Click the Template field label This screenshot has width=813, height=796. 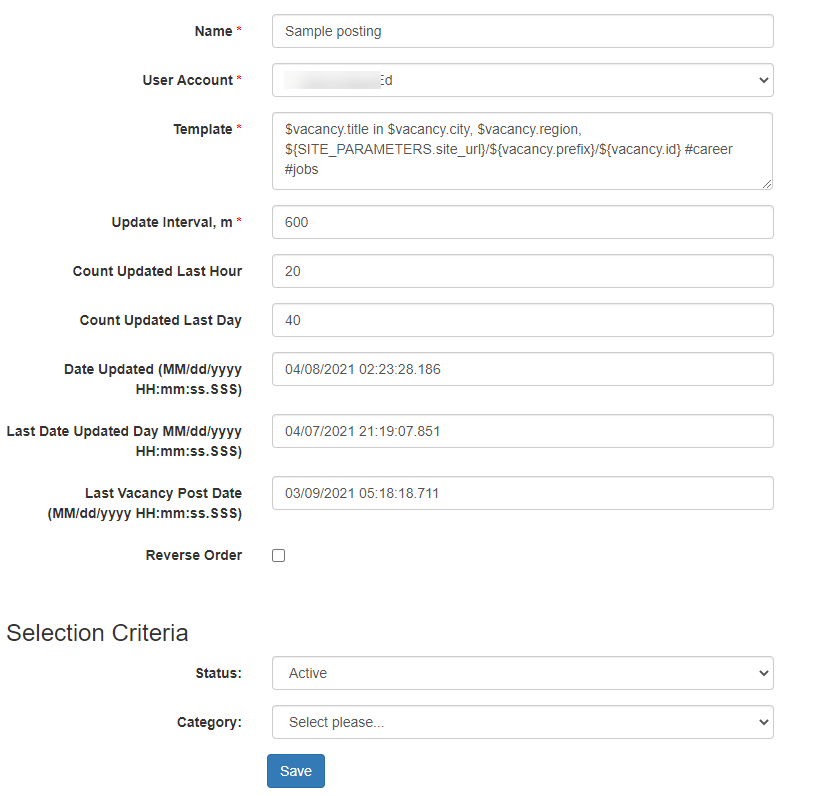coord(203,129)
